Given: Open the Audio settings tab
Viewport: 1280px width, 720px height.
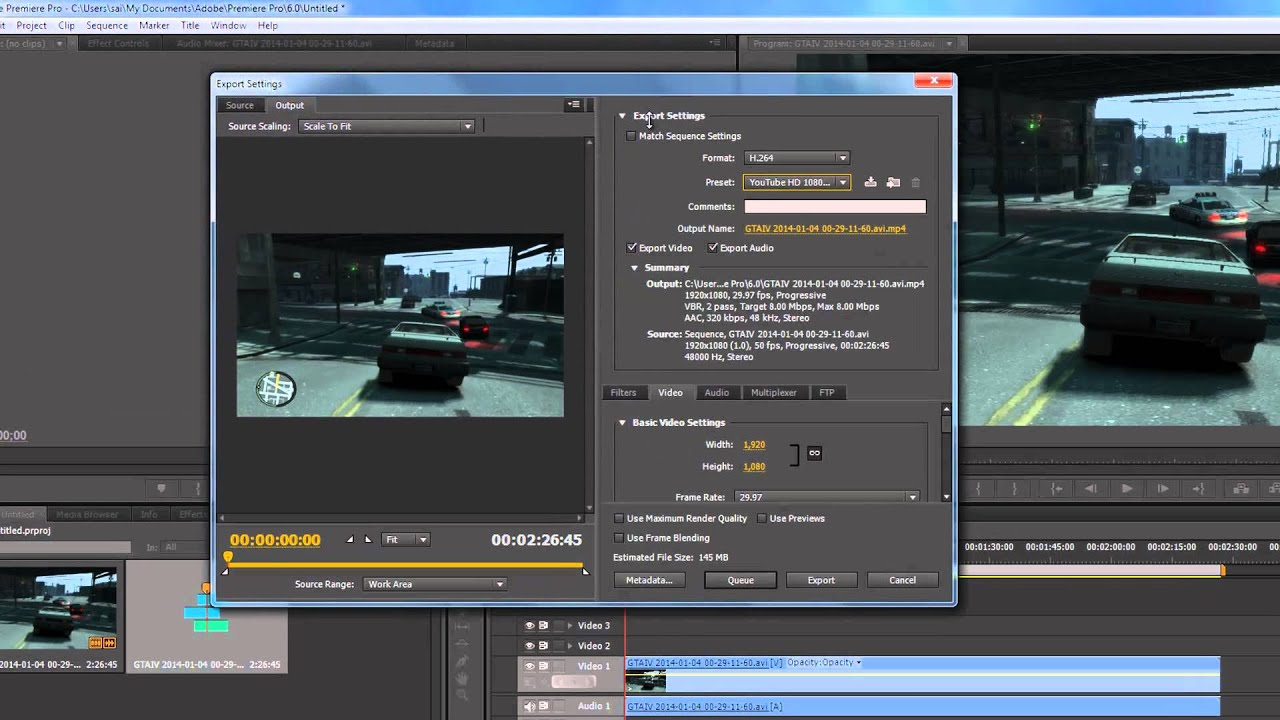Looking at the screenshot, I should point(716,392).
